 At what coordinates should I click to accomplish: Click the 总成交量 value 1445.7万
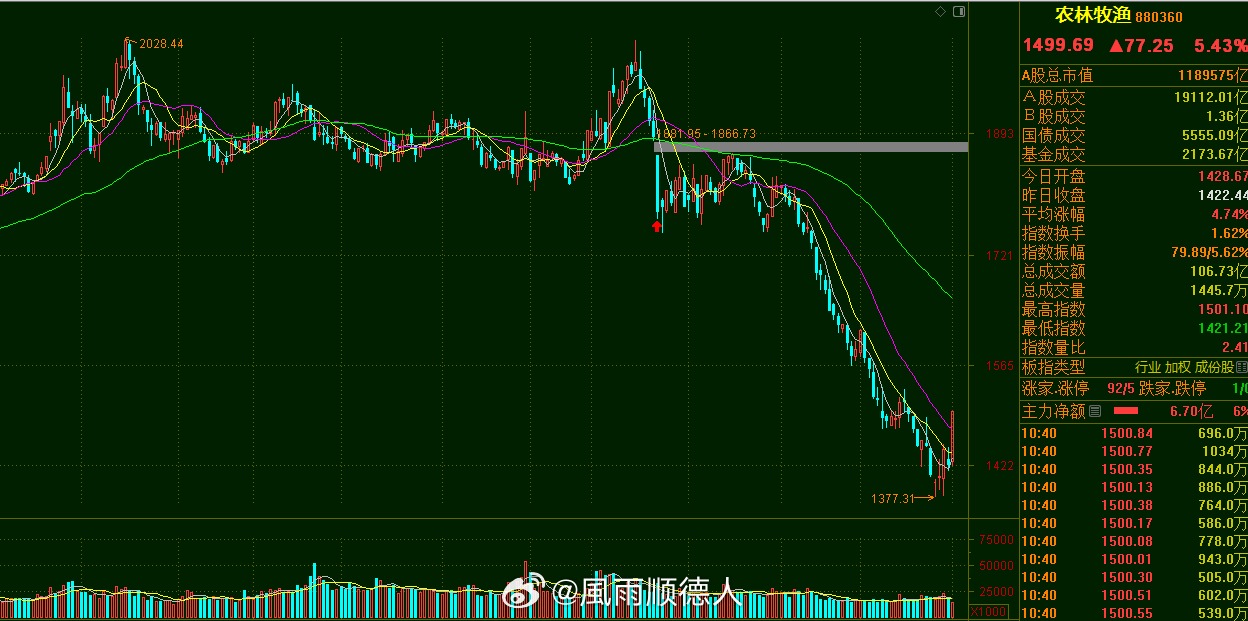[1219, 291]
